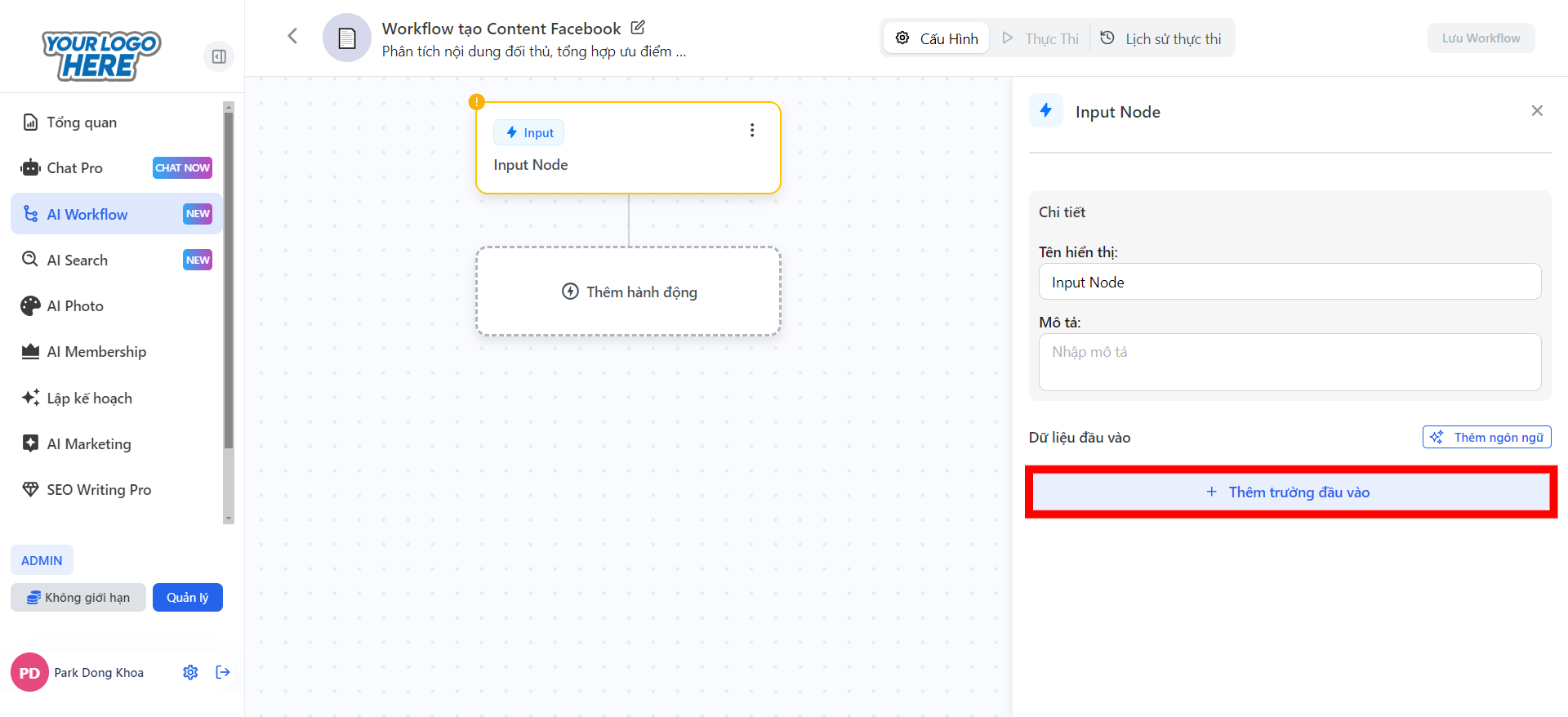Switch to the Cấu Hình tab

(x=937, y=38)
